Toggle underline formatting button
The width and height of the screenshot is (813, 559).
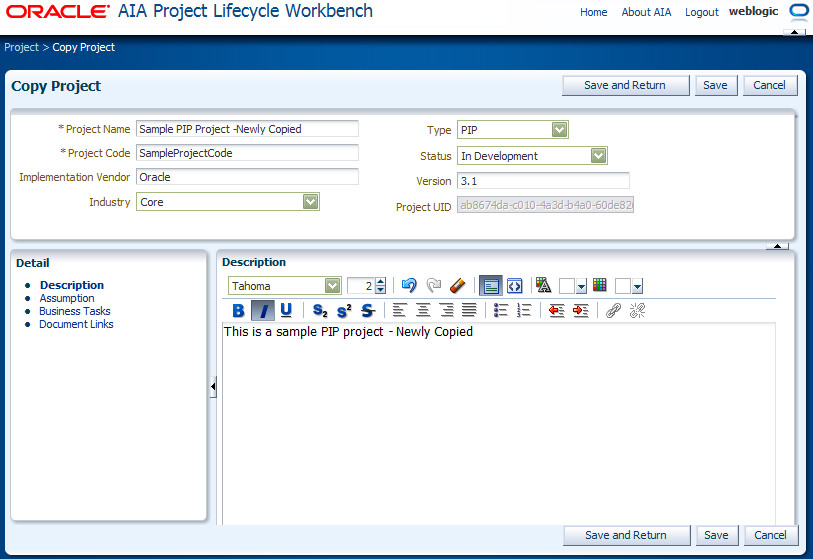[286, 311]
